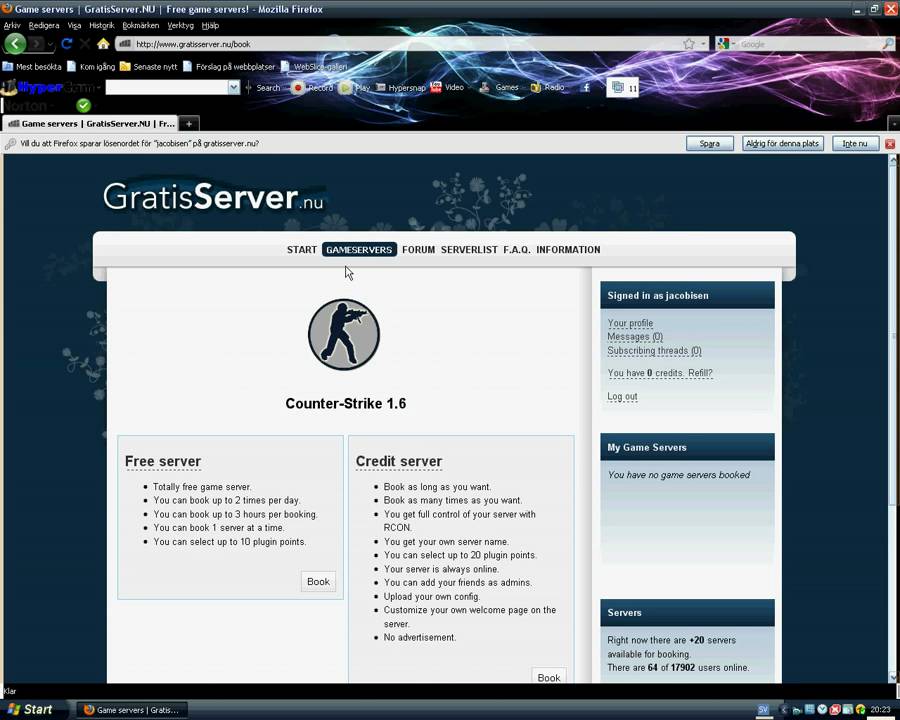Screen dimensions: 900x720
Task: Click the Record toolbar button
Action: tap(313, 87)
